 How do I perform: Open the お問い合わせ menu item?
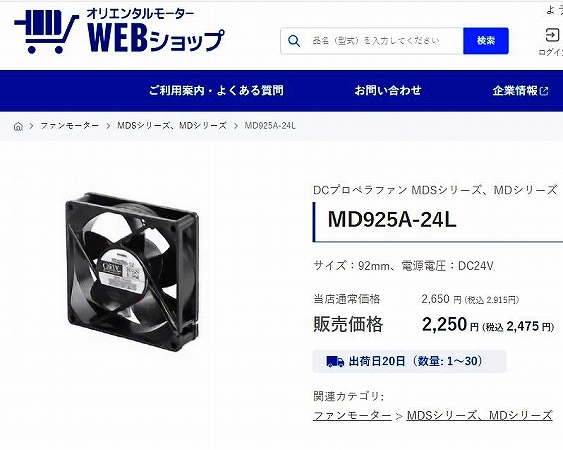coord(388,91)
